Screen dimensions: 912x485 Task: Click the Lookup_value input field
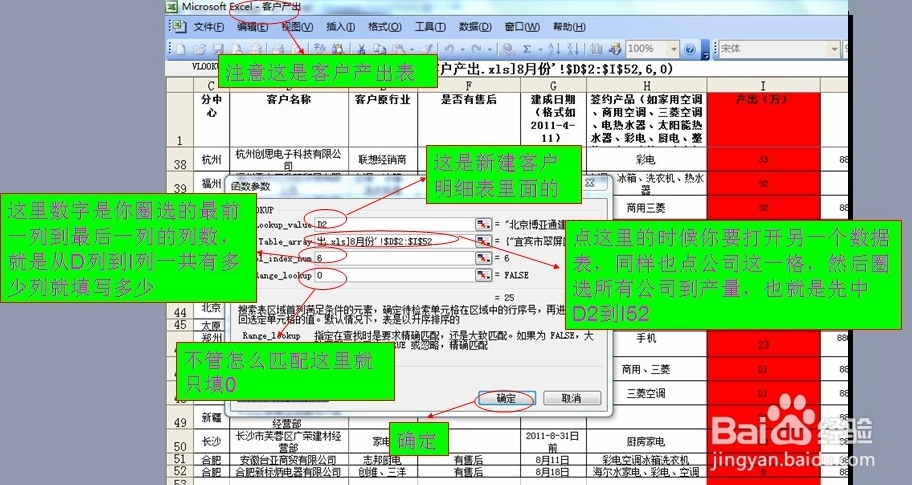click(394, 224)
